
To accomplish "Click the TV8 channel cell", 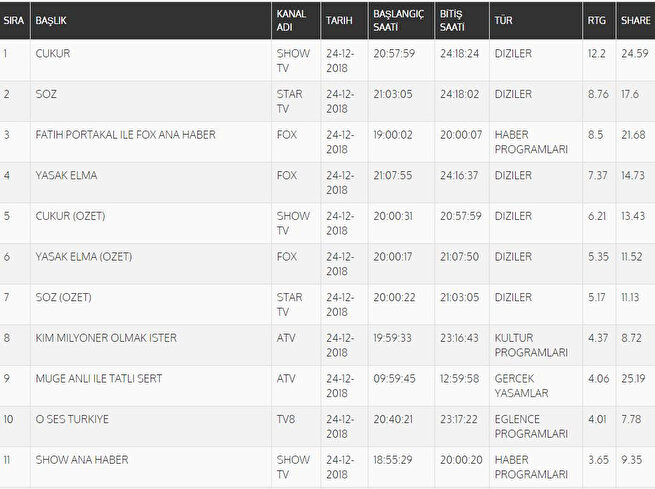I will [x=285, y=420].
